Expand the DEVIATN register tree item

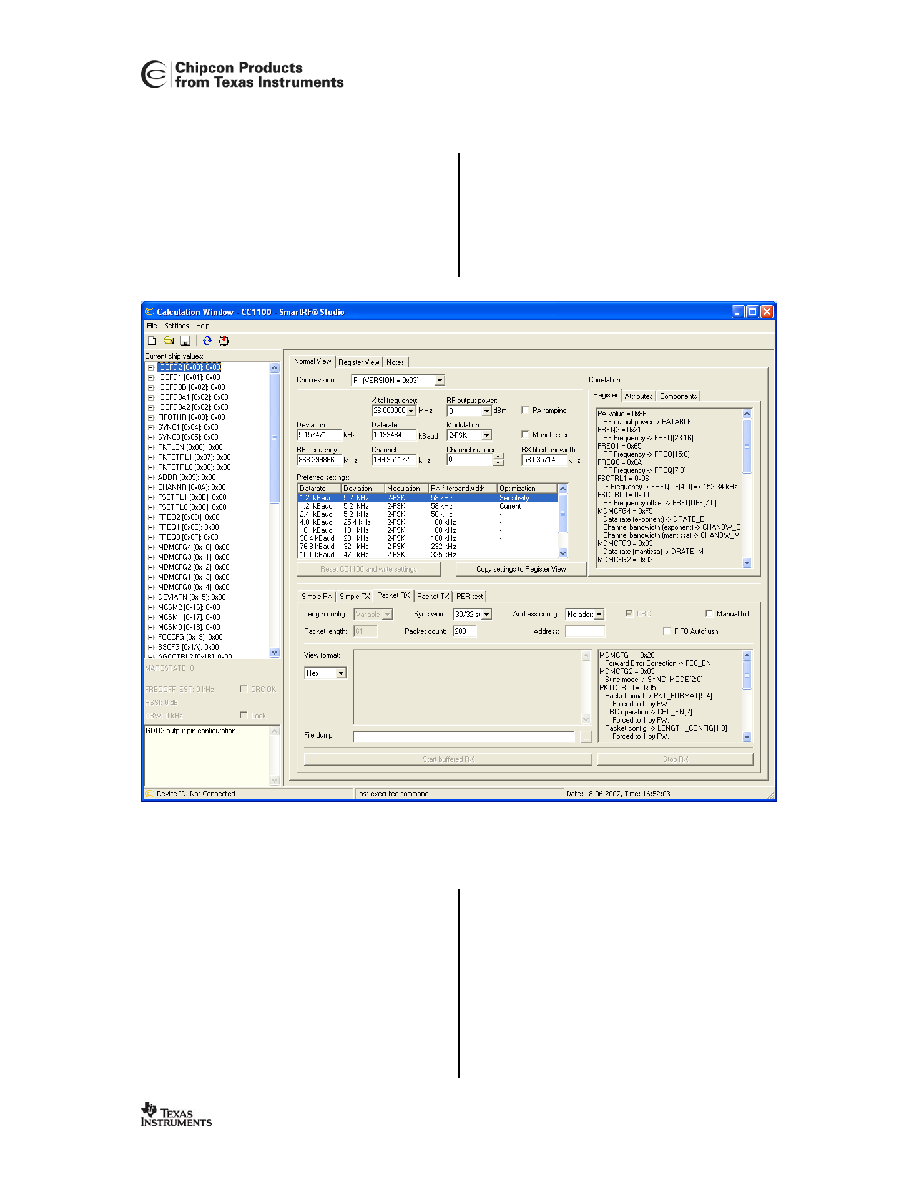(x=150, y=597)
